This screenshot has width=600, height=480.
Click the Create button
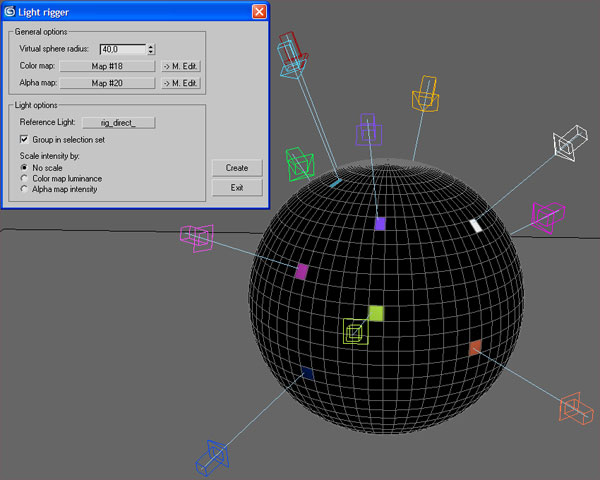pyautogui.click(x=237, y=168)
